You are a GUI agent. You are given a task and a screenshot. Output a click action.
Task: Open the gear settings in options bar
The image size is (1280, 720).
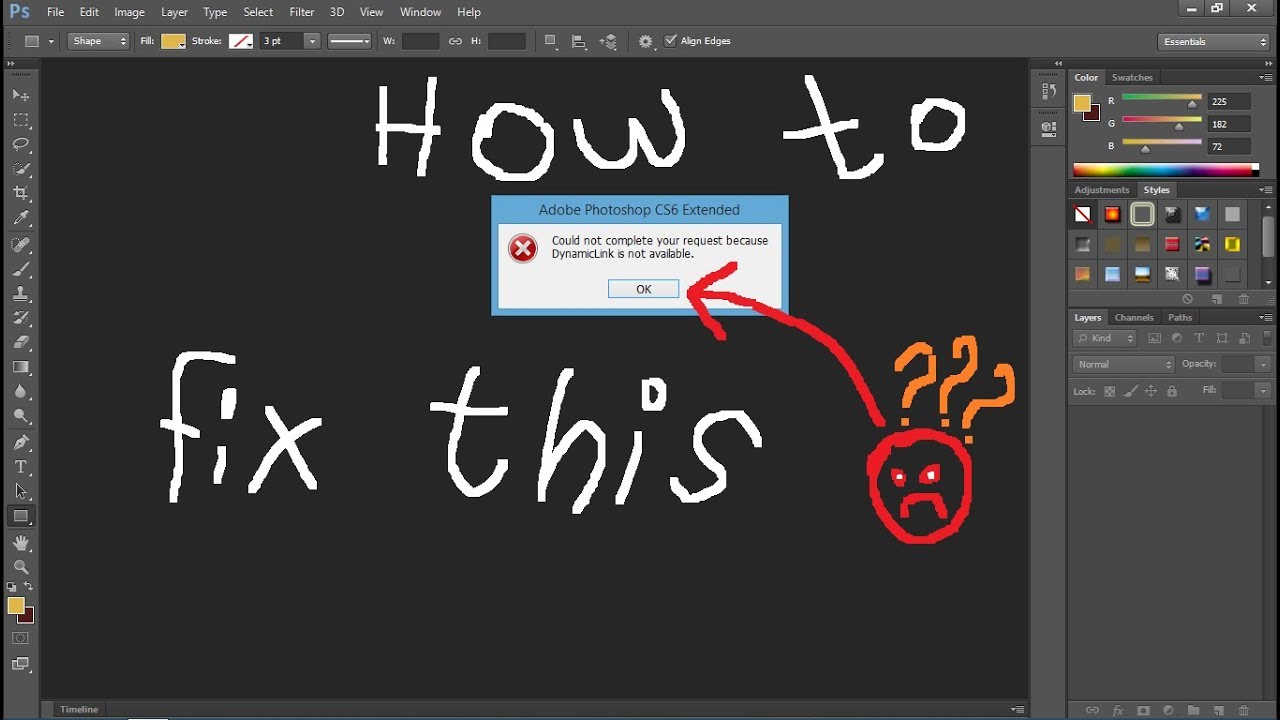click(646, 41)
